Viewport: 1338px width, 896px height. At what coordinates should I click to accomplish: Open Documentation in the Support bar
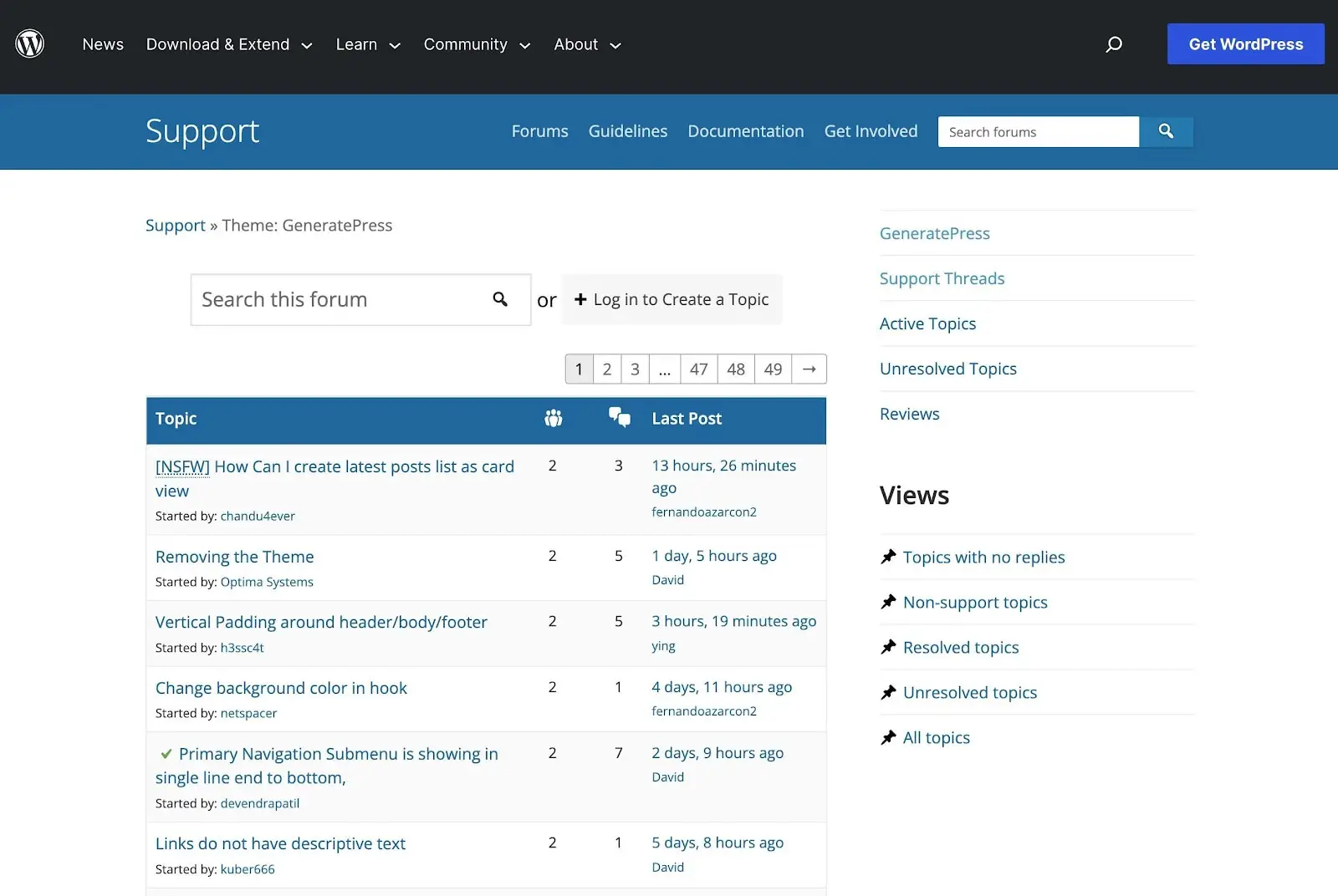pyautogui.click(x=746, y=131)
